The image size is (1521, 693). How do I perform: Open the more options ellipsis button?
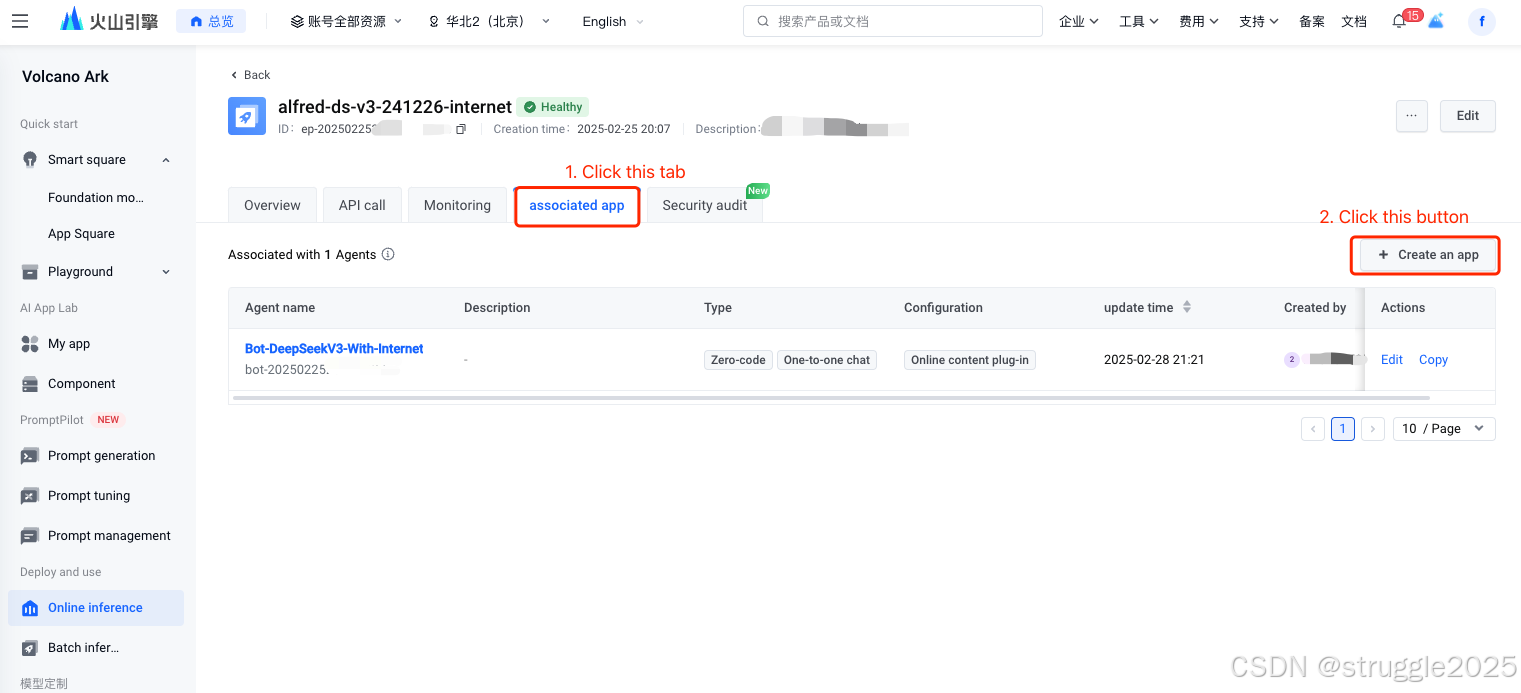1411,116
